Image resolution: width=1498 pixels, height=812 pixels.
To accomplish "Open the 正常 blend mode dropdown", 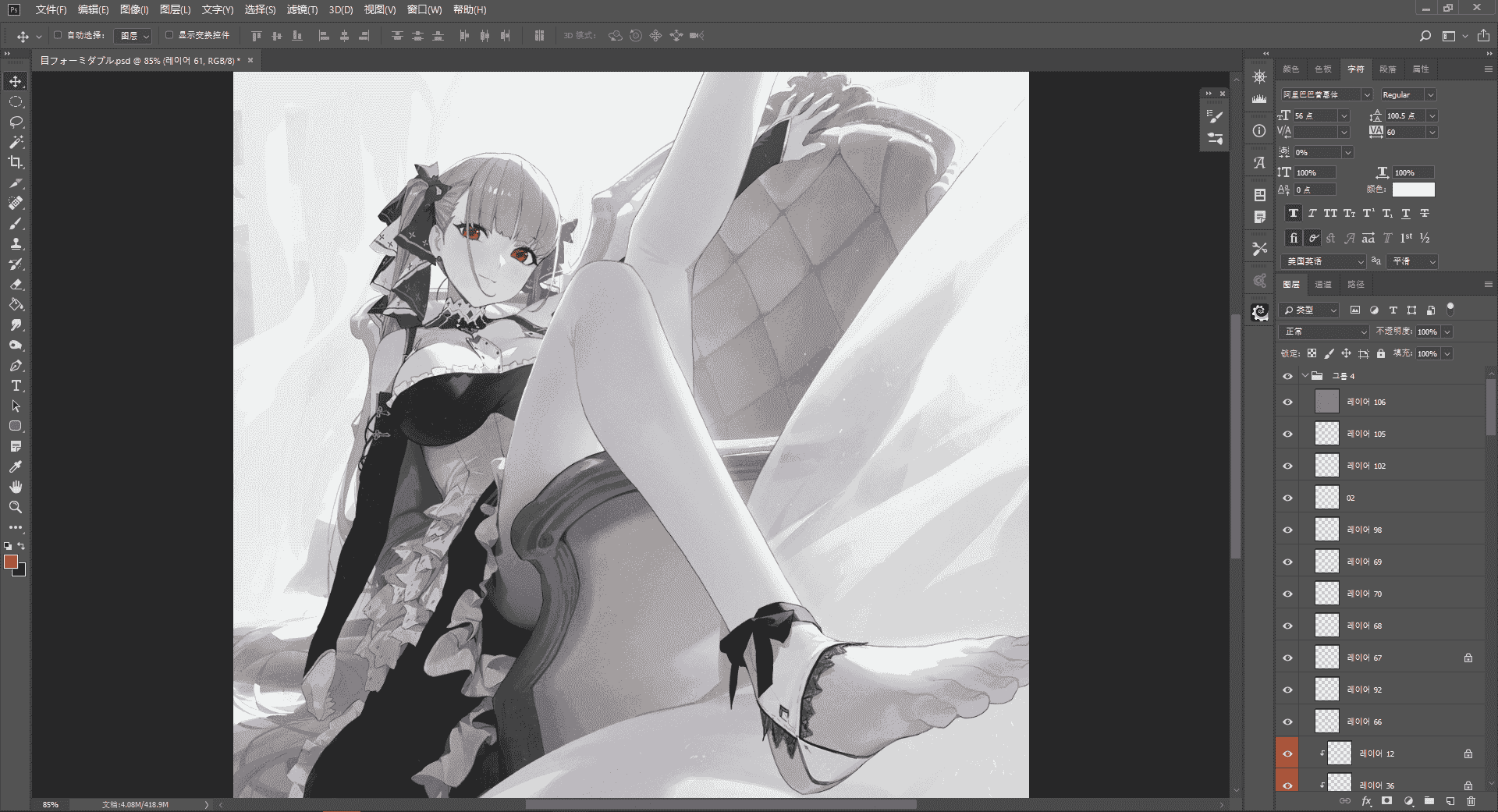I will [1324, 332].
